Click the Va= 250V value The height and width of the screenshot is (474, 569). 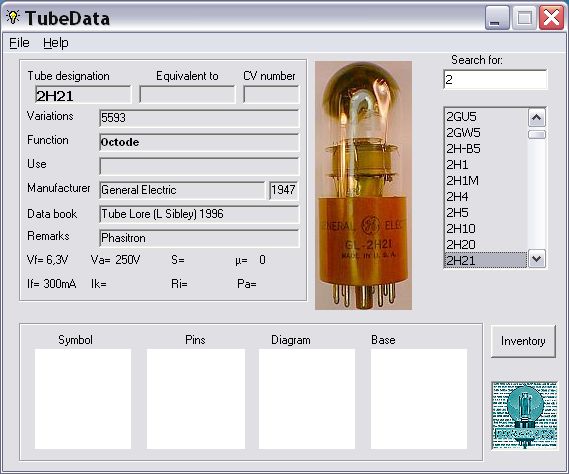(x=115, y=260)
